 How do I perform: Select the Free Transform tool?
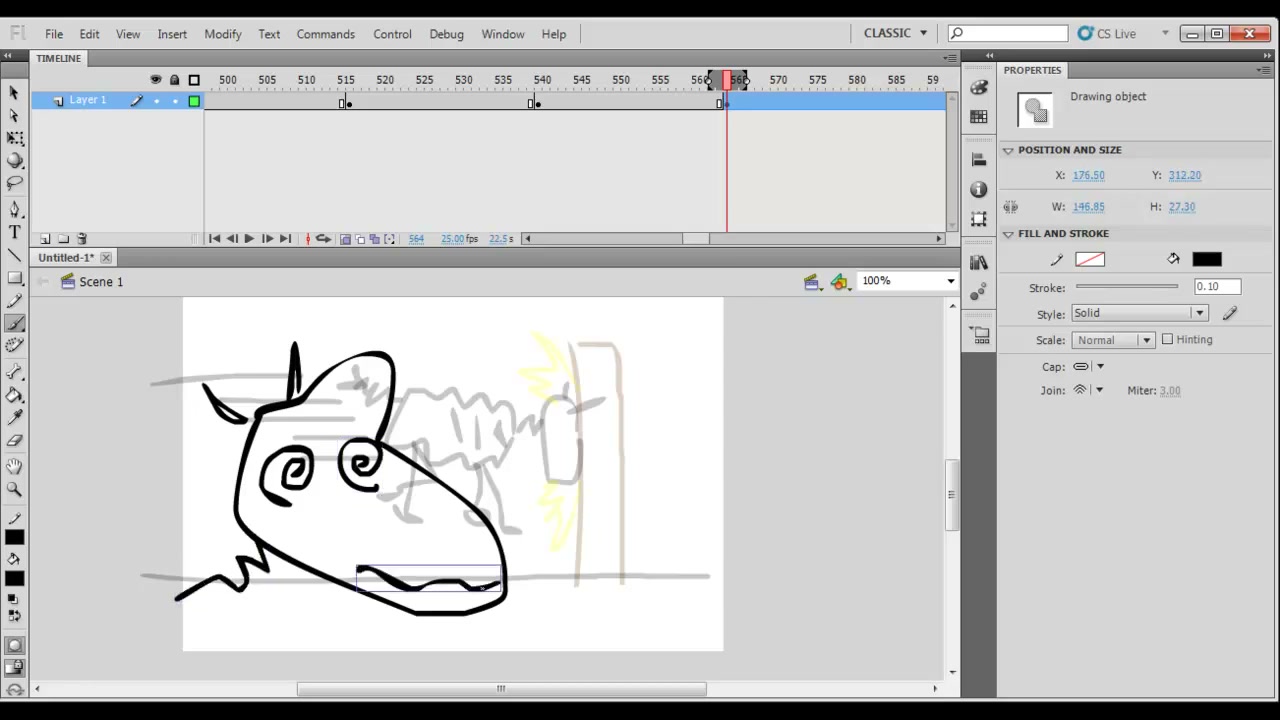[14, 138]
